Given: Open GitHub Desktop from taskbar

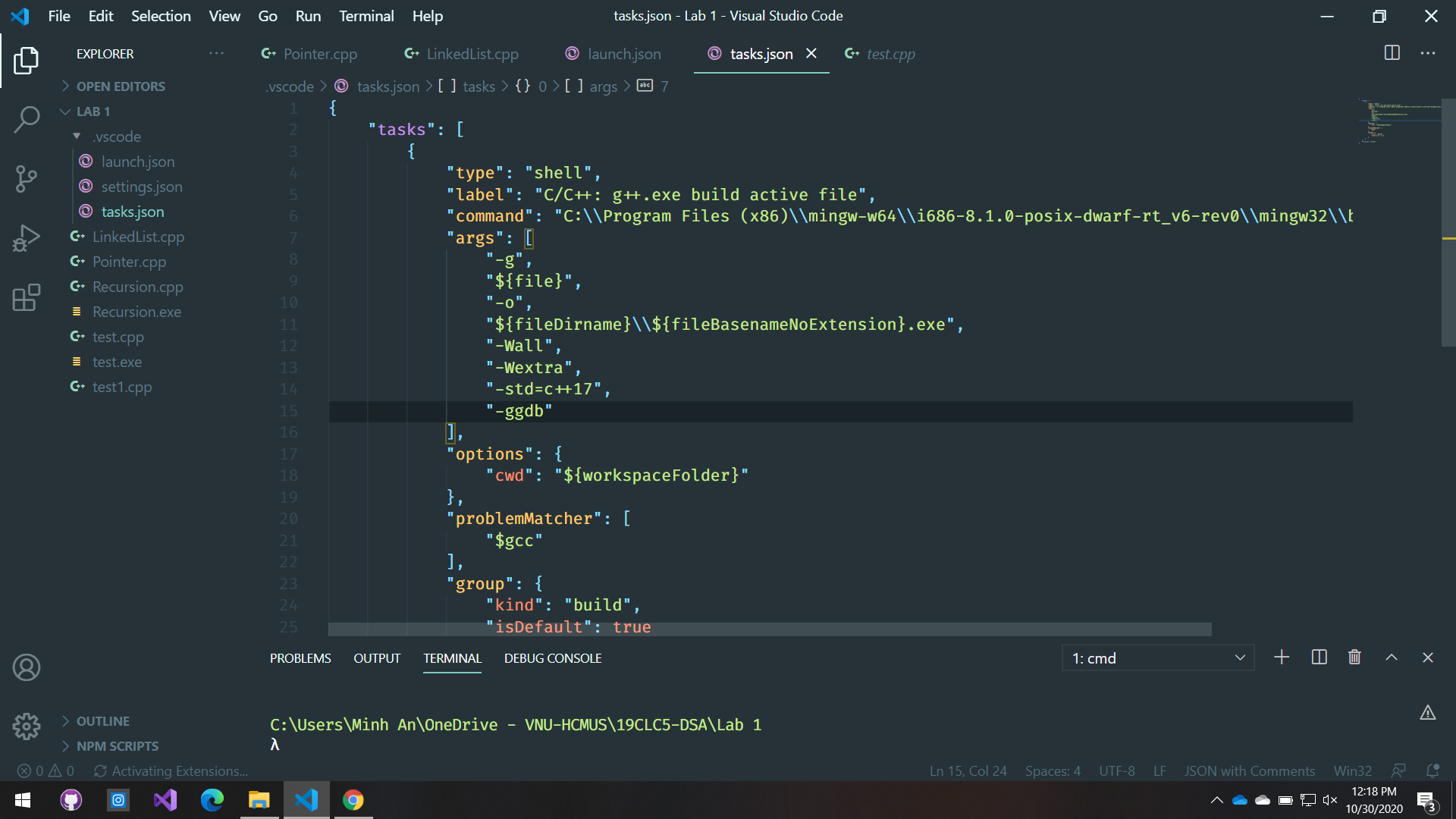Looking at the screenshot, I should coord(71,800).
